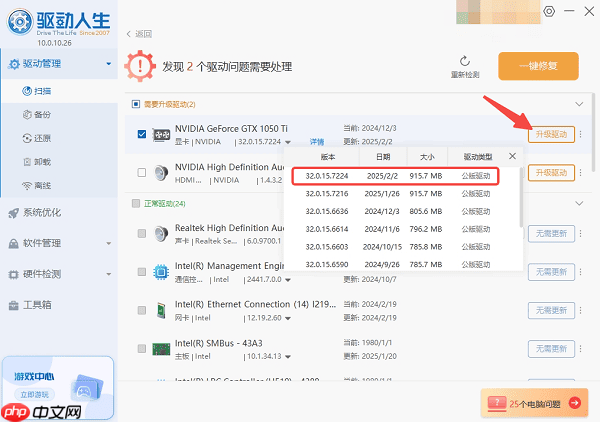
Task: Open 系统优化 rocket item in the sidebar
Action: click(42, 212)
